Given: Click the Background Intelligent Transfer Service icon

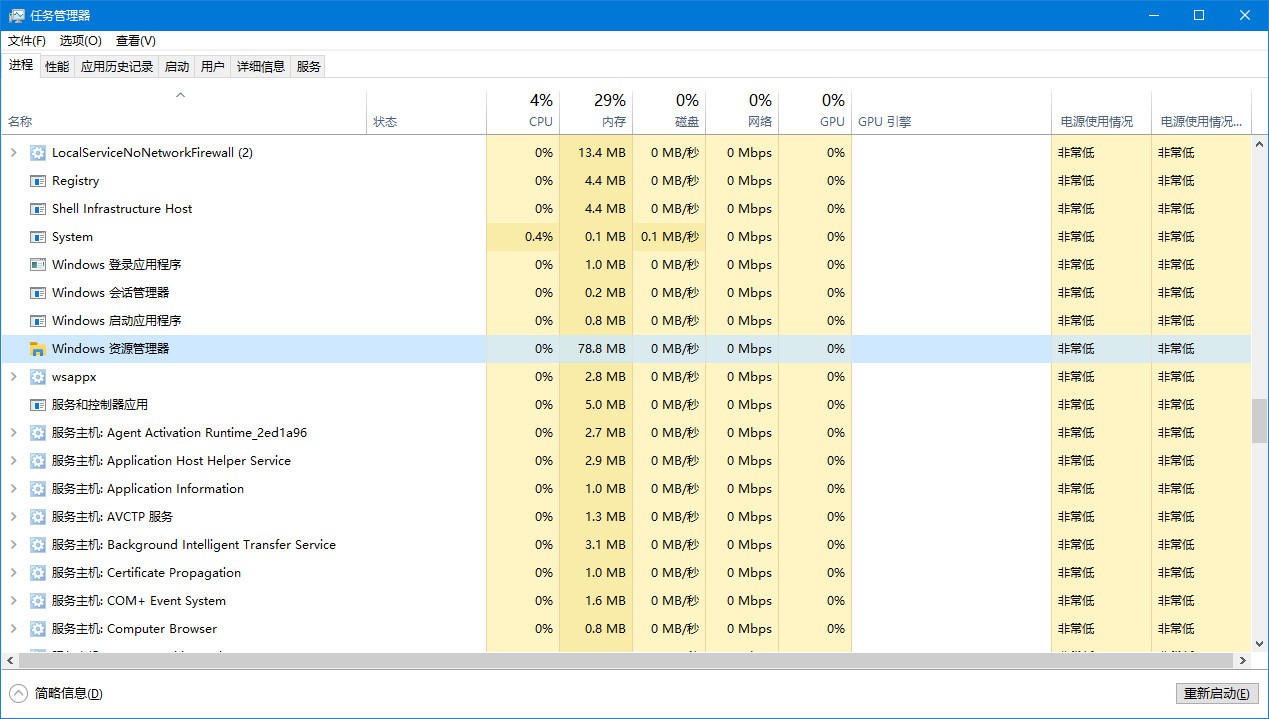Looking at the screenshot, I should 38,545.
